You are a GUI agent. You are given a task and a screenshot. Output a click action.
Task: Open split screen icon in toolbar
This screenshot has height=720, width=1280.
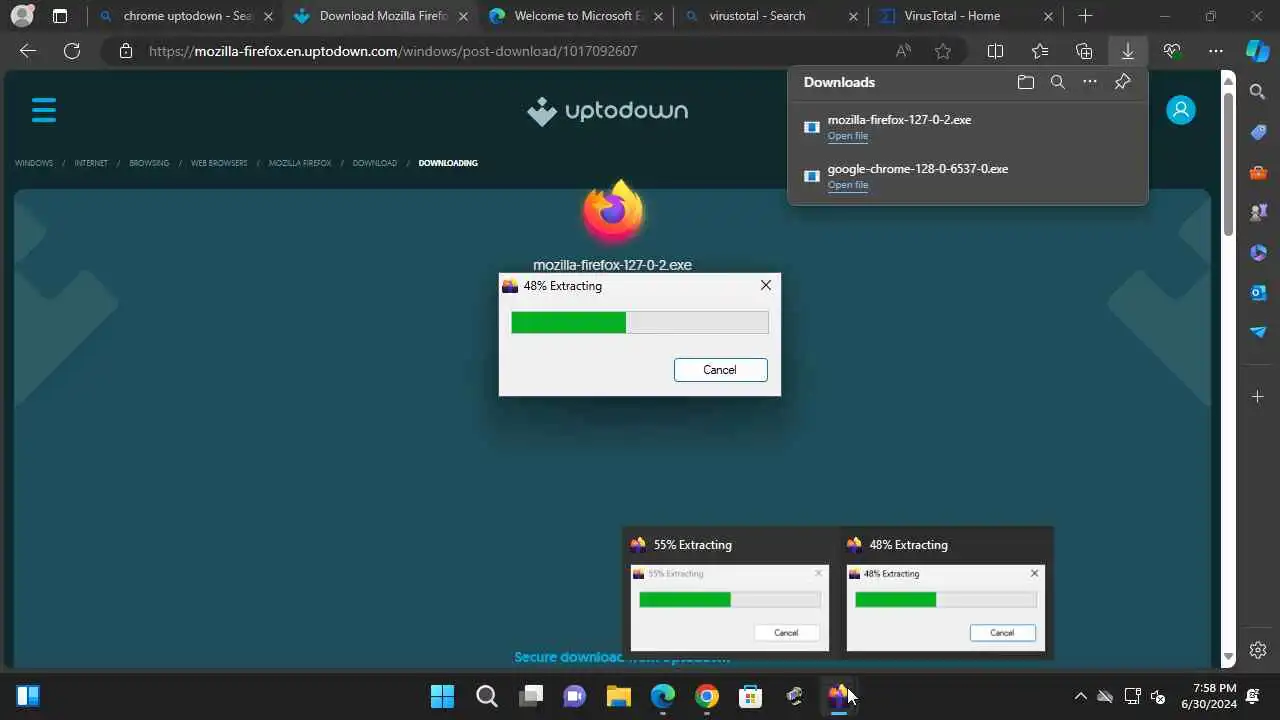(x=995, y=51)
